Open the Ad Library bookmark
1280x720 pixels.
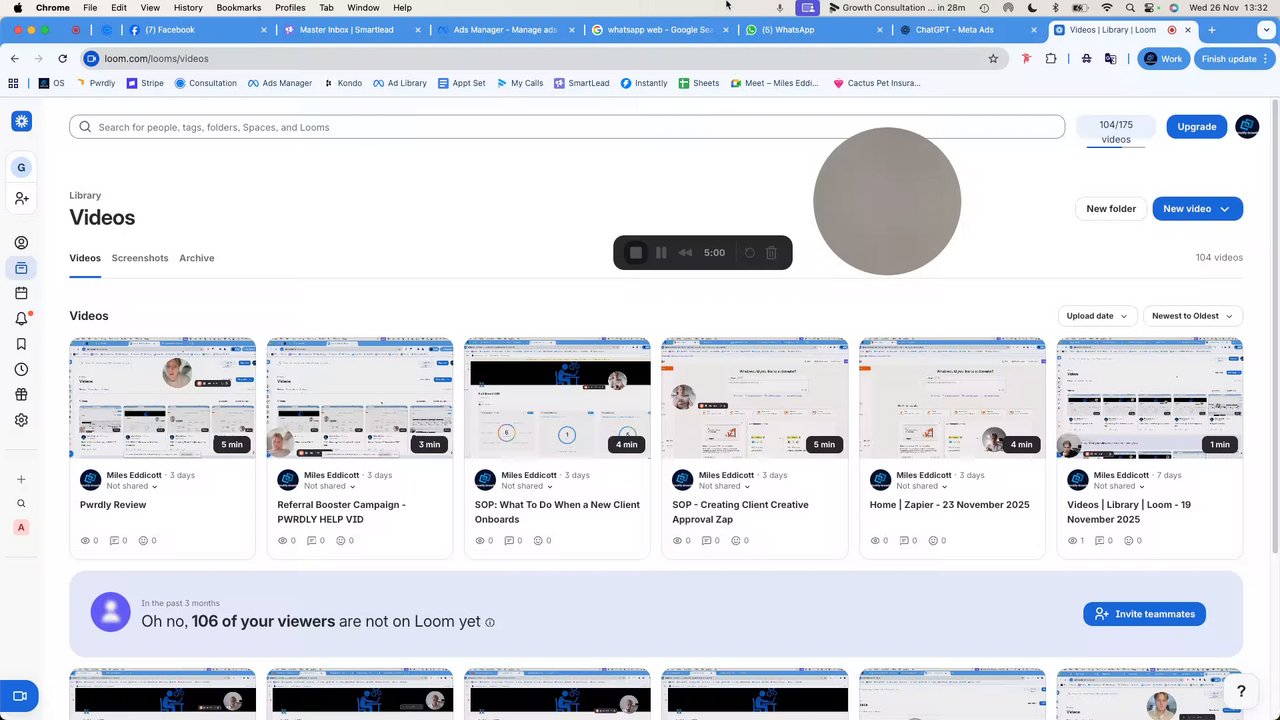[x=399, y=83]
